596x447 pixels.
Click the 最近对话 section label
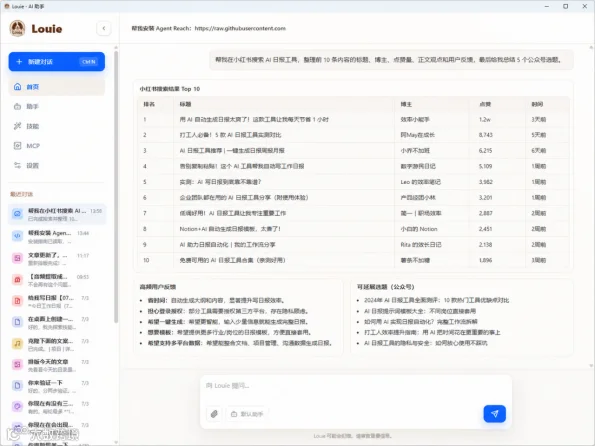click(x=22, y=194)
